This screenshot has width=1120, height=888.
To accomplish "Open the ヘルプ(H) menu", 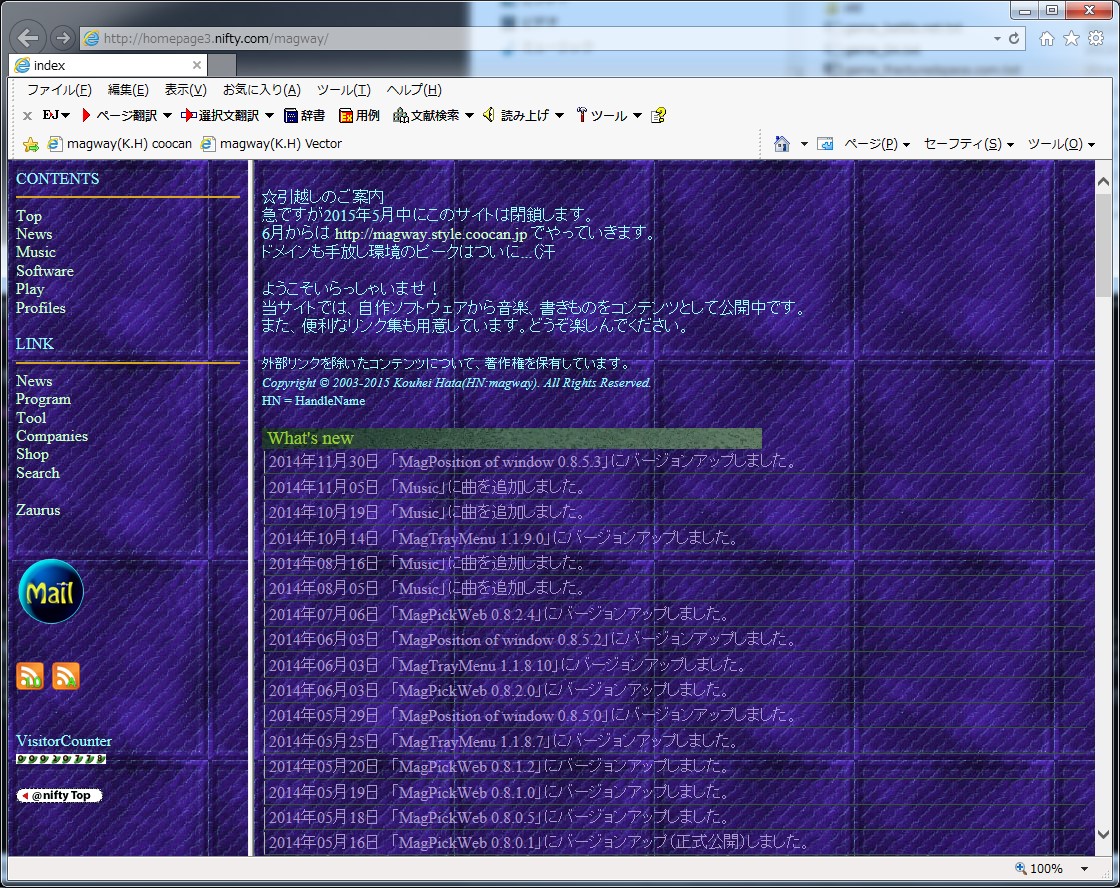I will pos(414,90).
